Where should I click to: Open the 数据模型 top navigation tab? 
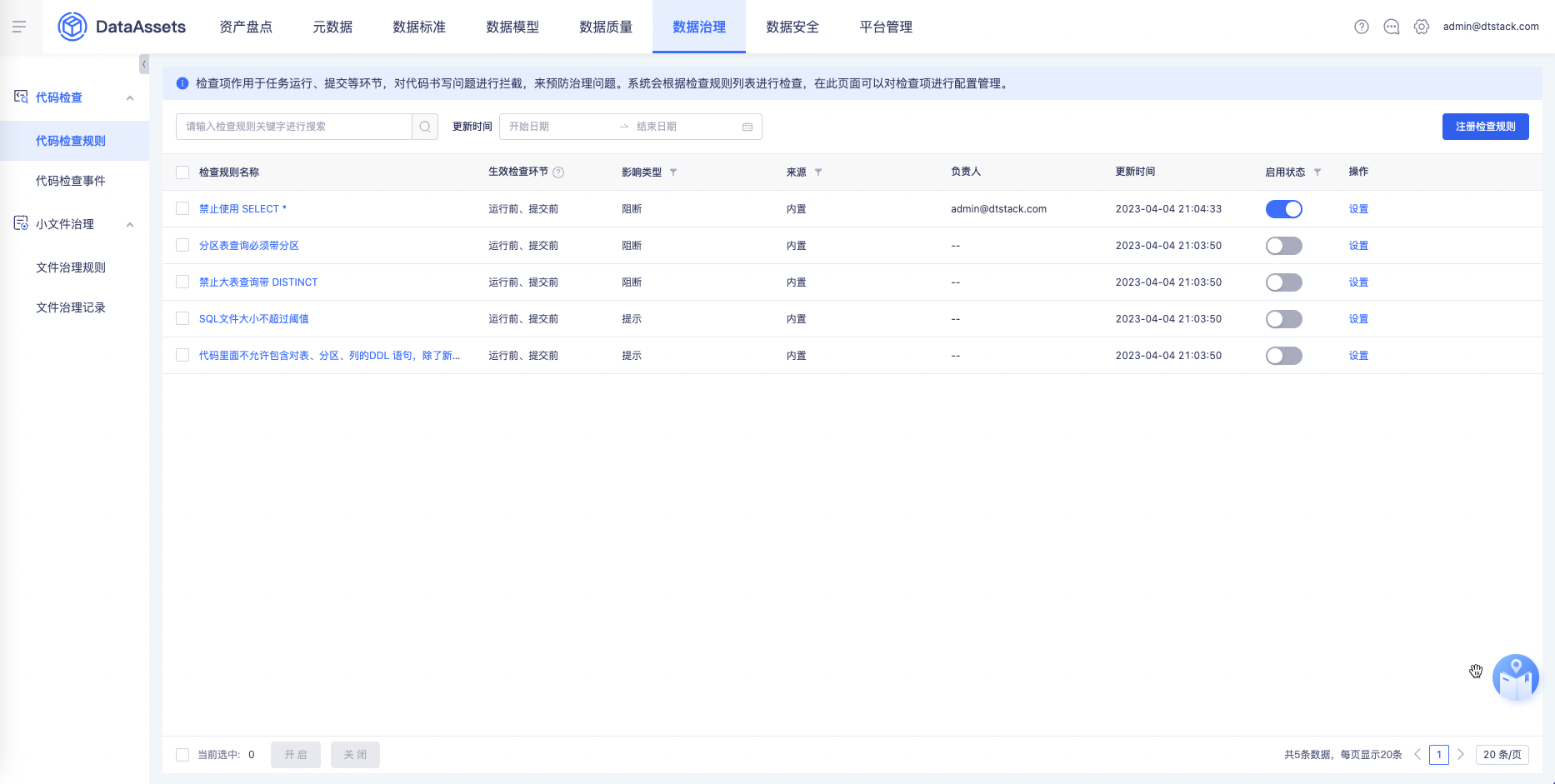click(512, 27)
